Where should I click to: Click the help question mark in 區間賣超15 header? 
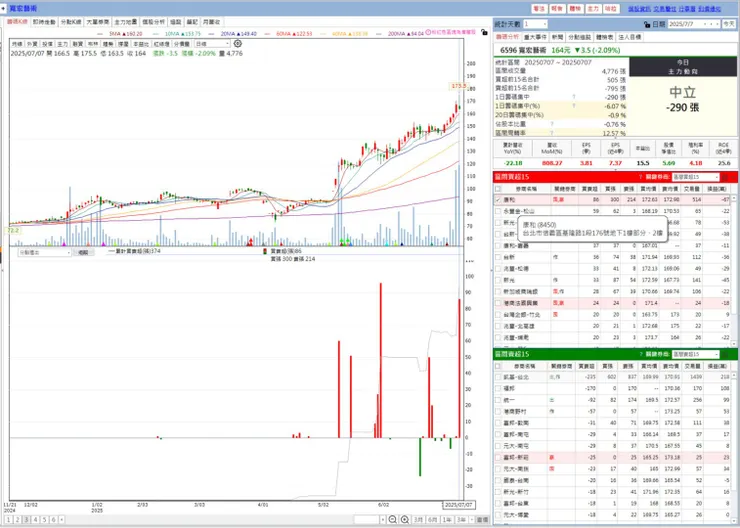(640, 354)
